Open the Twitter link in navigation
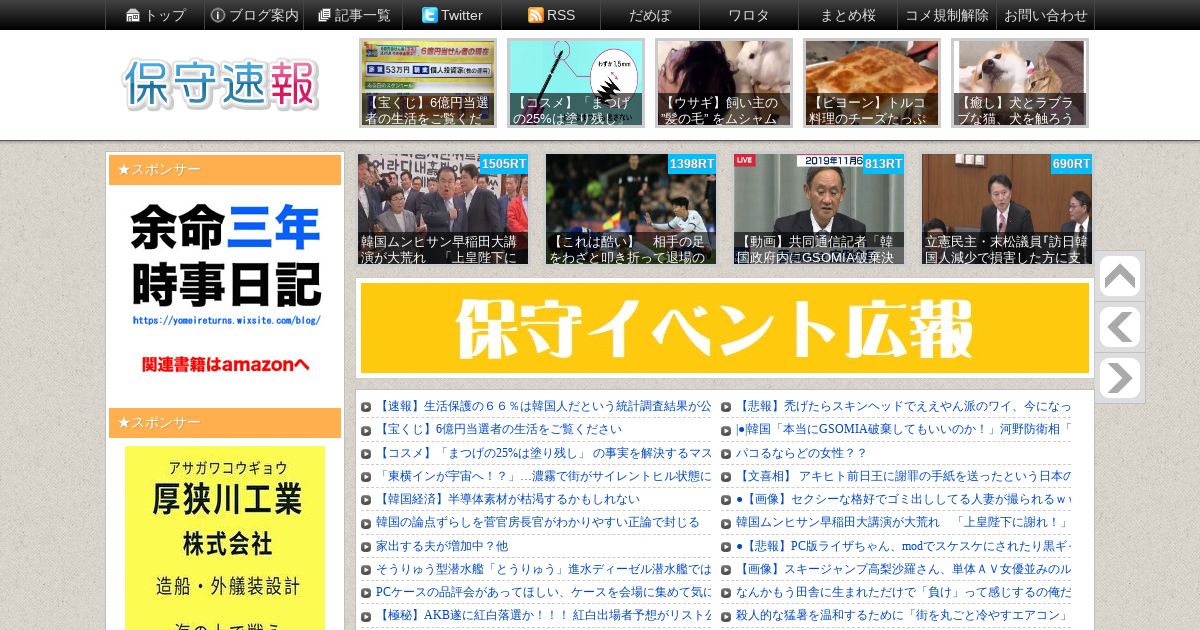The height and width of the screenshot is (630, 1200). point(452,15)
